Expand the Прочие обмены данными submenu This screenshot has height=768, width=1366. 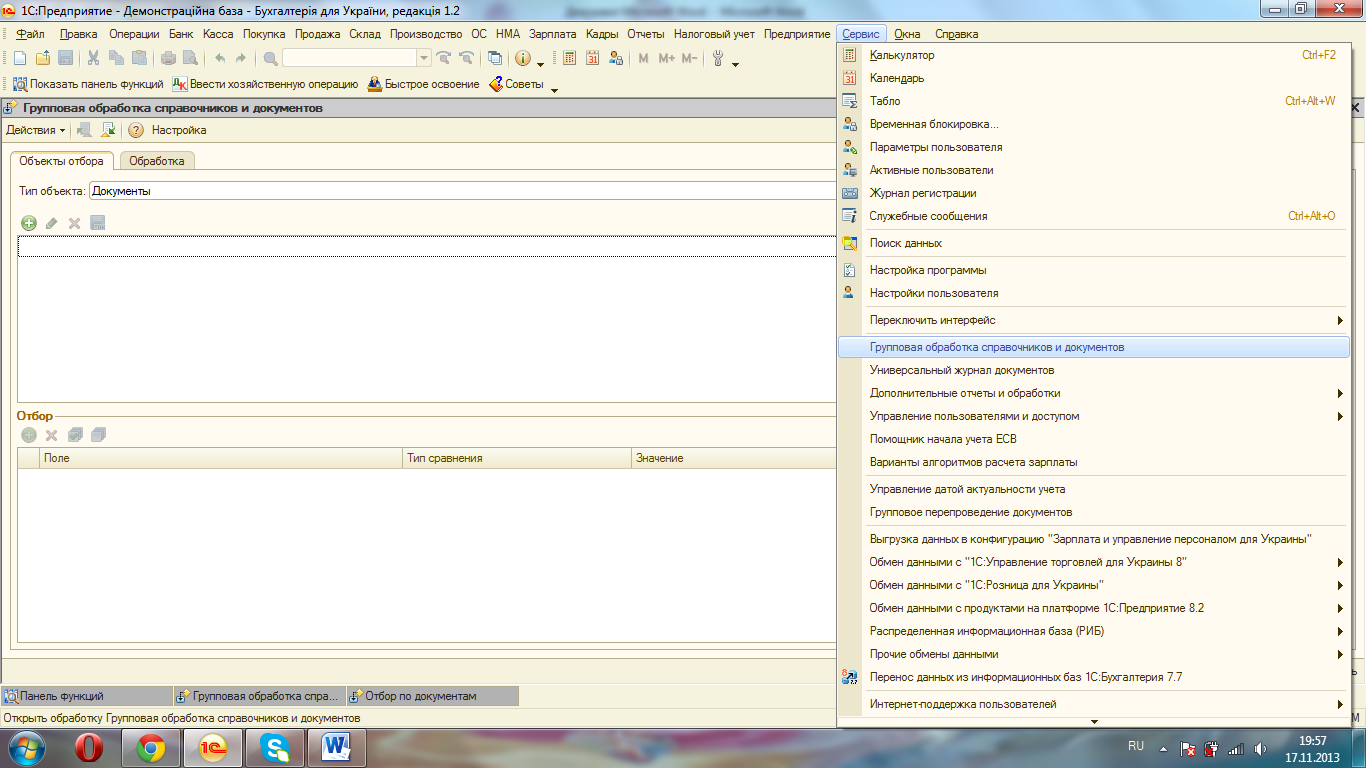(1093, 654)
